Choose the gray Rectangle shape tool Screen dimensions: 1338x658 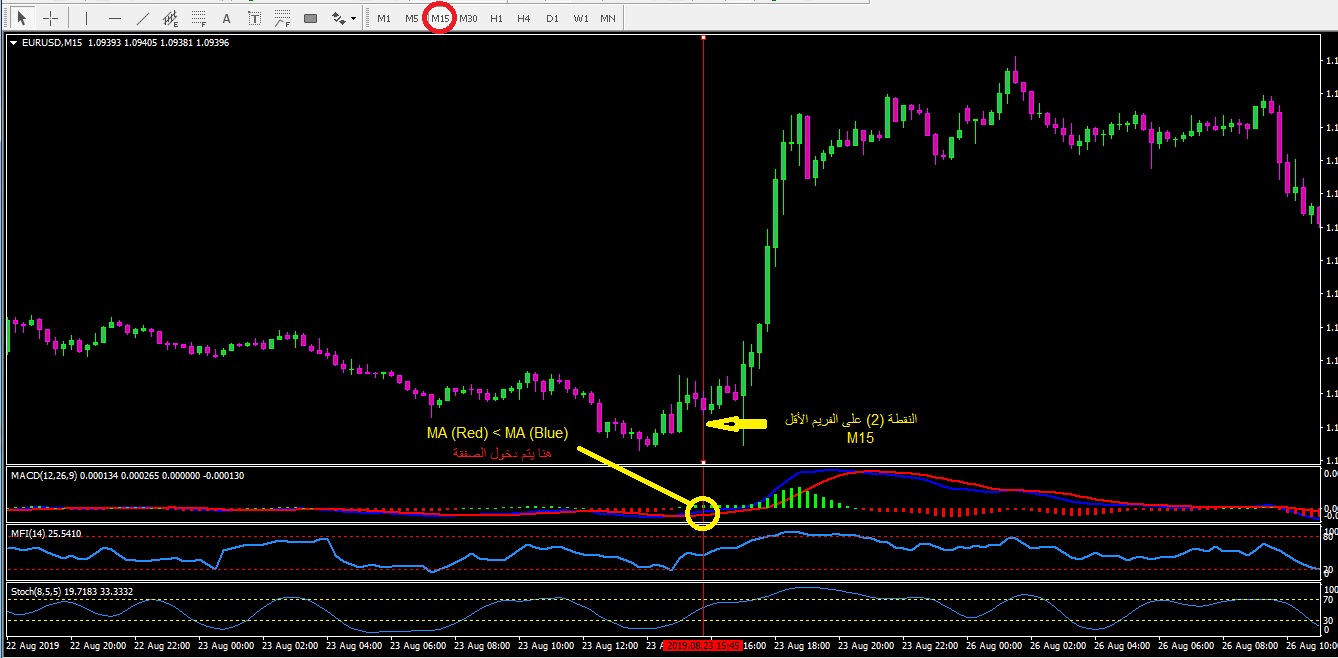[x=310, y=18]
